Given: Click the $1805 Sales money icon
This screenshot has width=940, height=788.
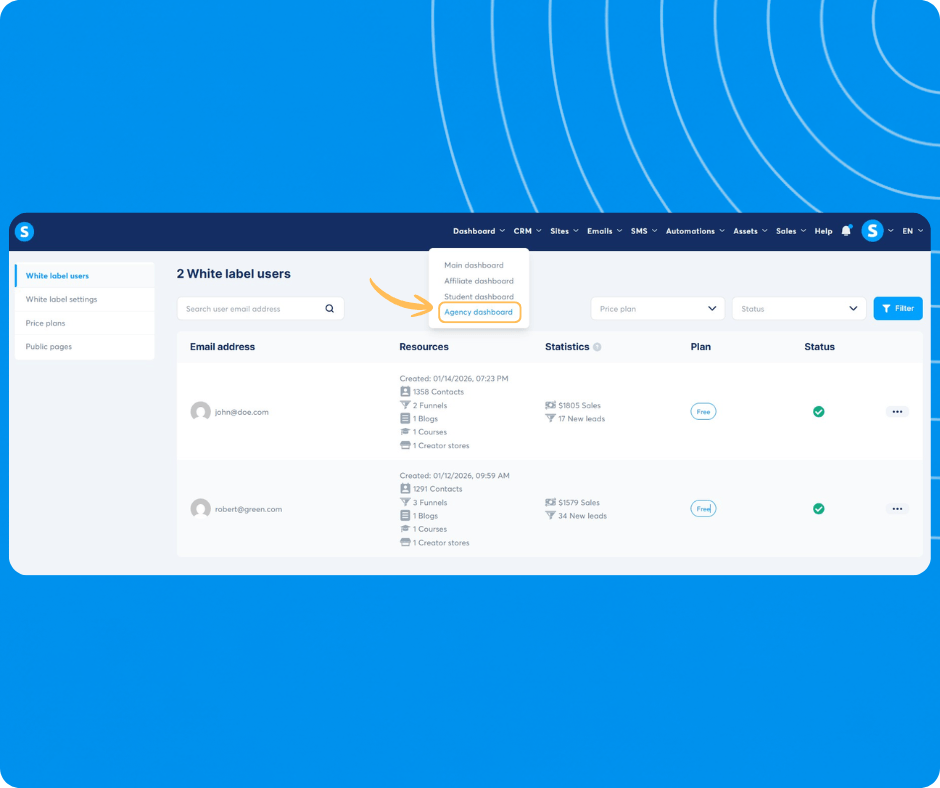Looking at the screenshot, I should [550, 405].
